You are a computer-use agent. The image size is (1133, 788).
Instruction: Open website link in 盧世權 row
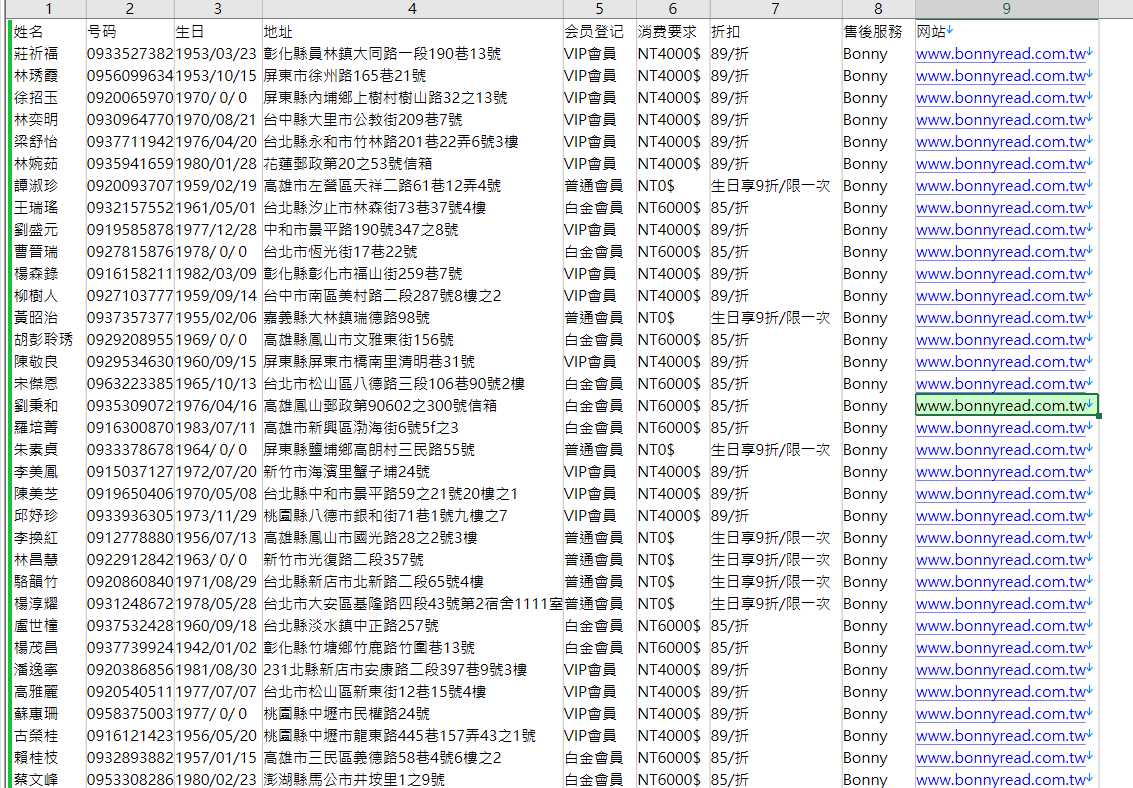coord(1001,625)
